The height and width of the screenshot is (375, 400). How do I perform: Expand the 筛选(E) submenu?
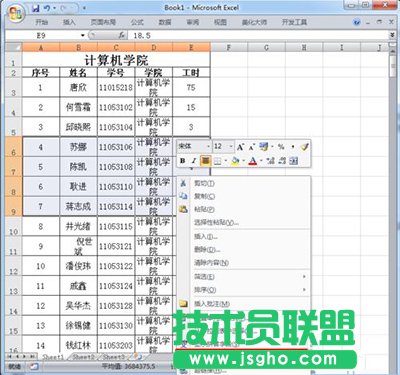[244, 277]
